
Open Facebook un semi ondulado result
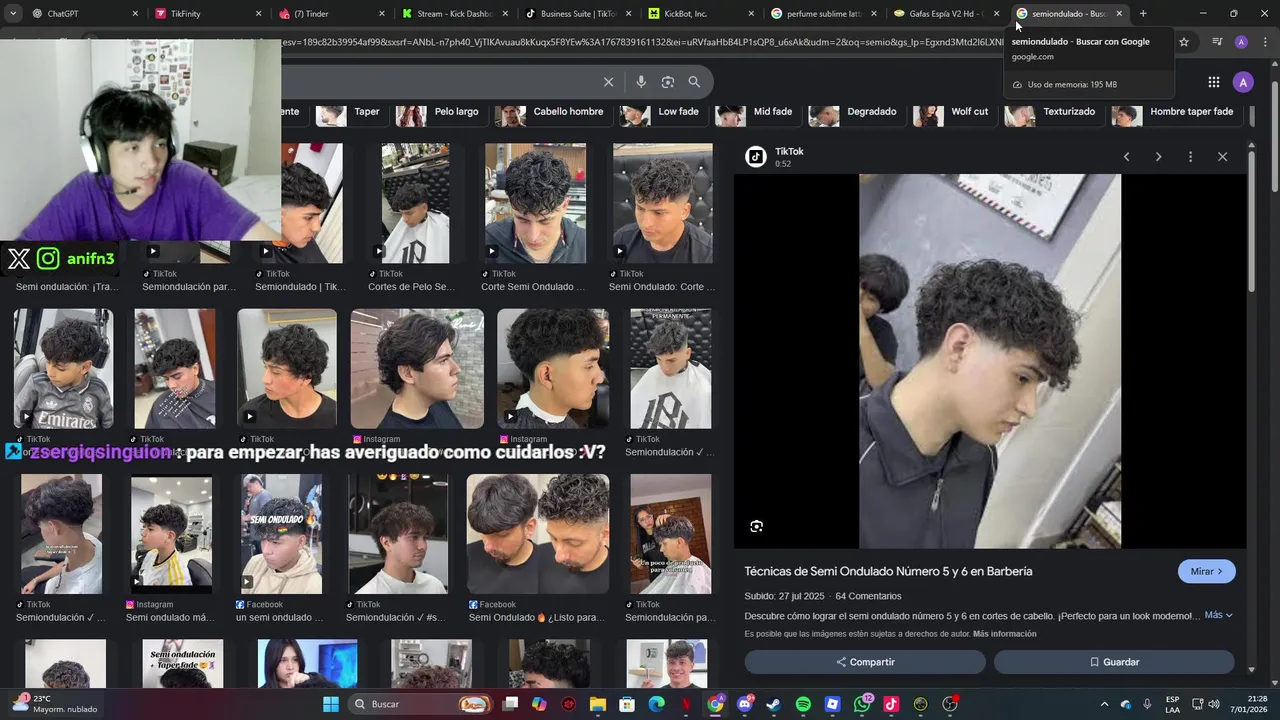tap(281, 534)
